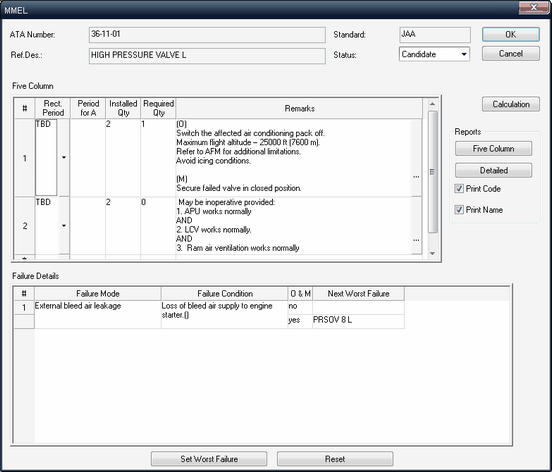Open the Calculation dialog
This screenshot has width=552, height=472.
coord(510,104)
